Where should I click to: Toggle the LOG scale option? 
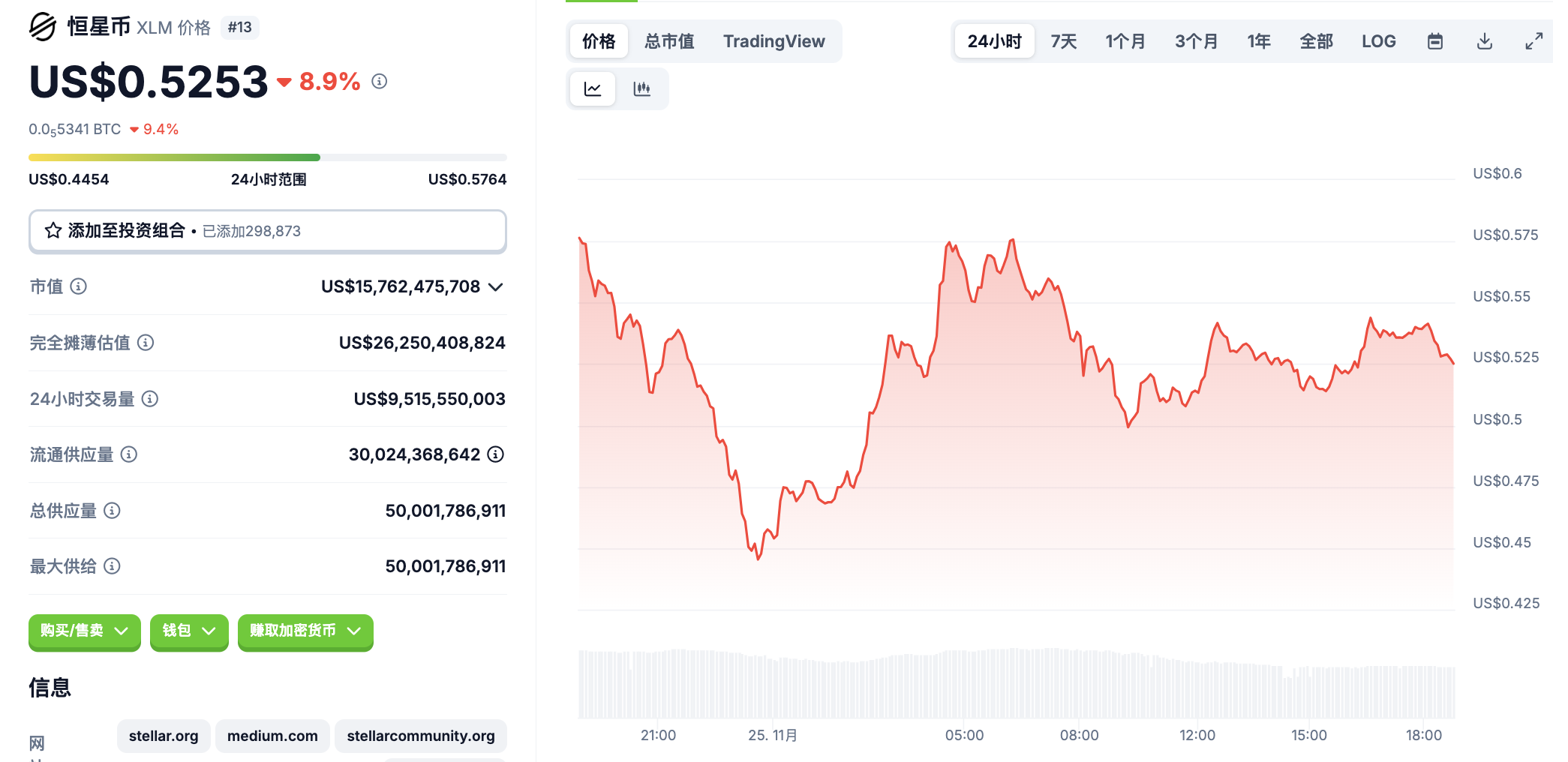(x=1378, y=41)
